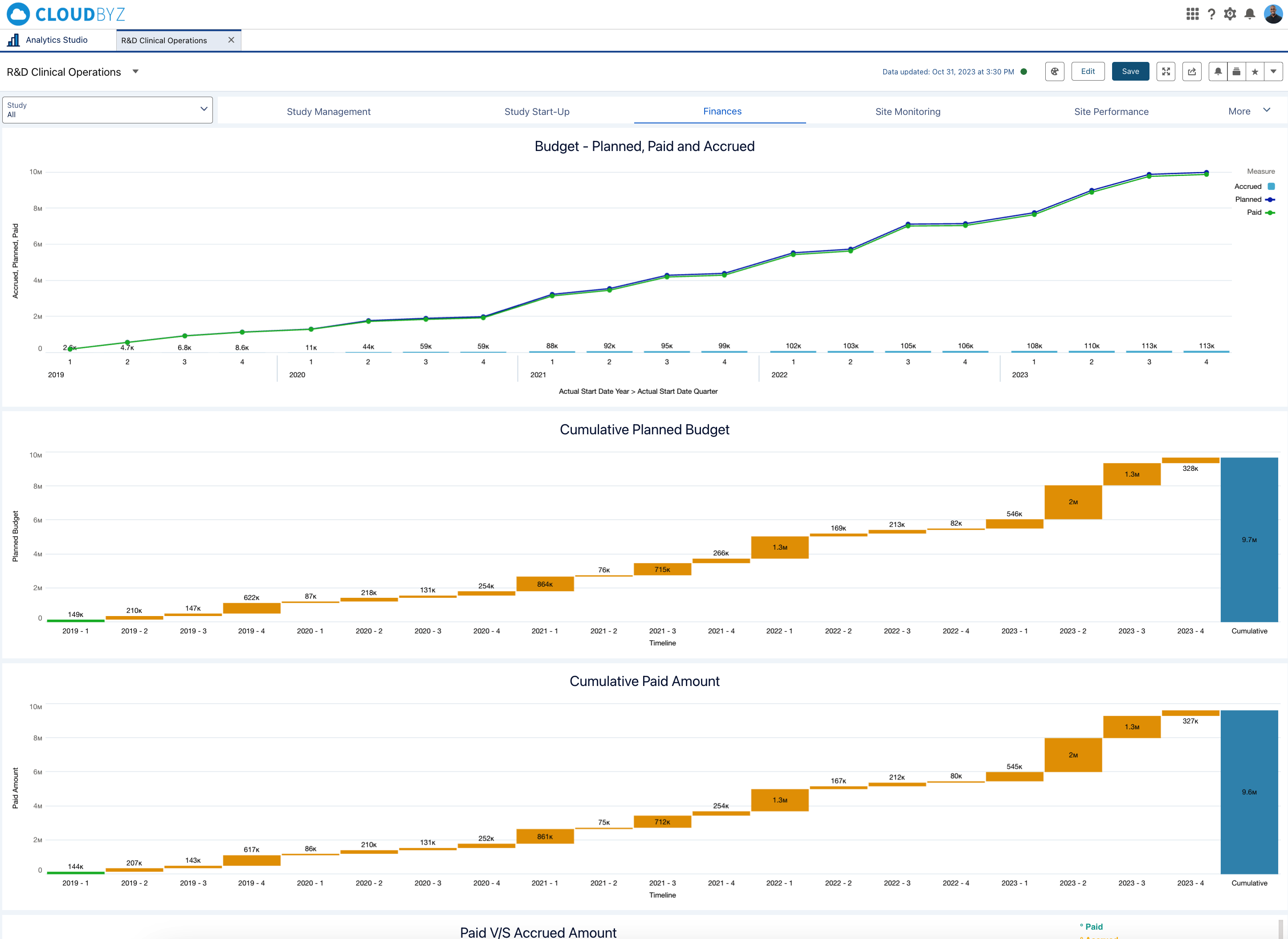Open the setup gear icon
This screenshot has width=1288, height=939.
click(1230, 14)
